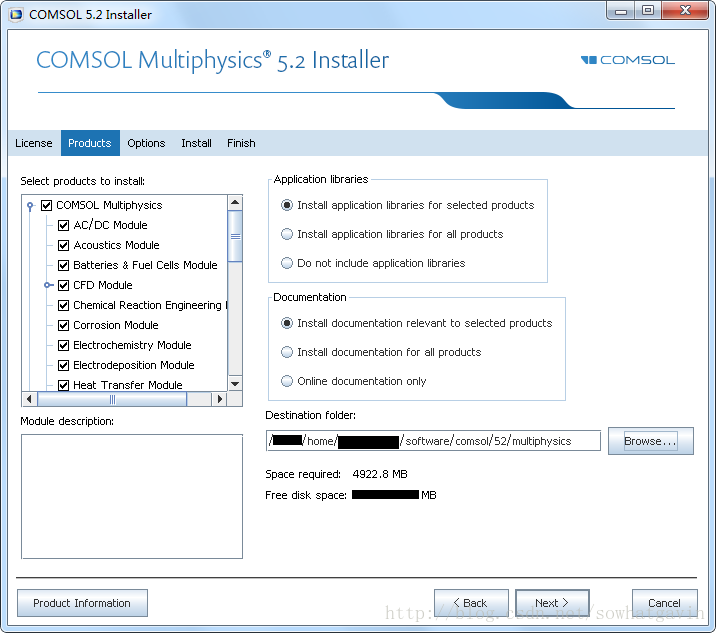
Task: Toggle the CFD Module checkbox
Action: point(63,285)
